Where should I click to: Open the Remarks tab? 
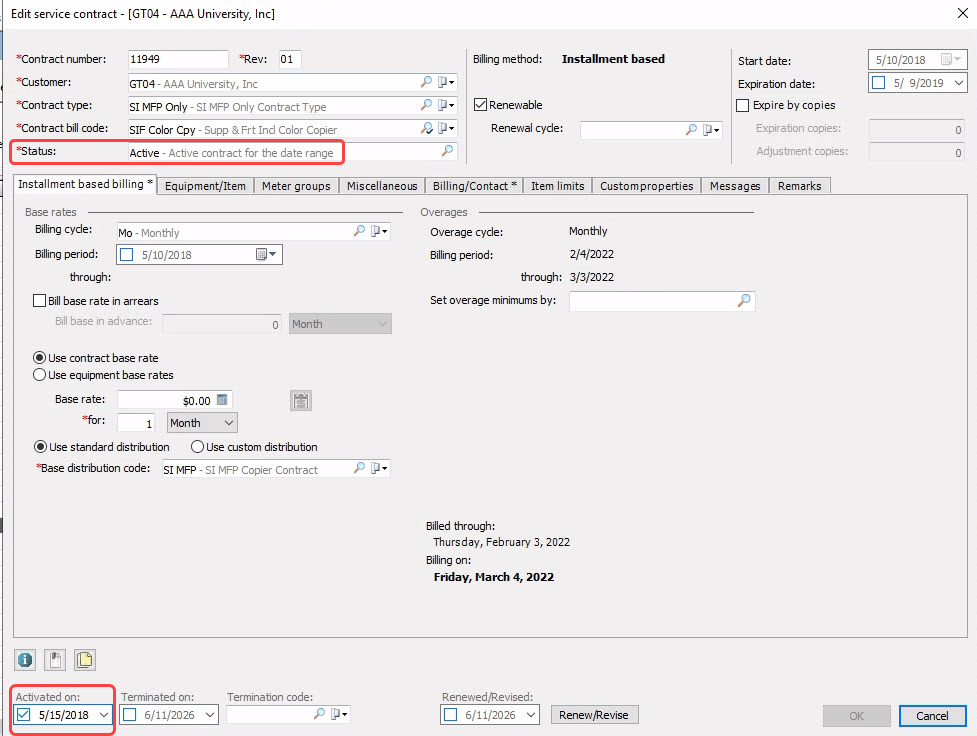(x=799, y=186)
